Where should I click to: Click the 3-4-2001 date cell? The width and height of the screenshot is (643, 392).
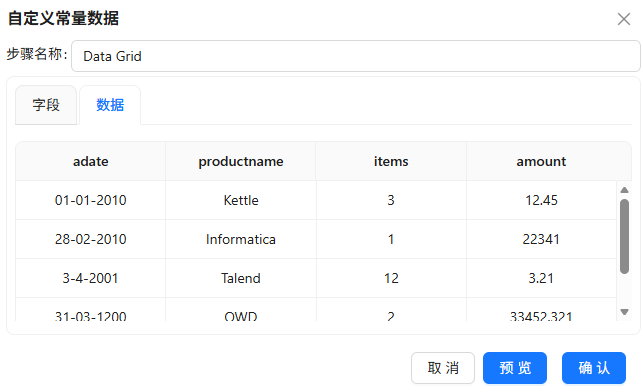91,278
